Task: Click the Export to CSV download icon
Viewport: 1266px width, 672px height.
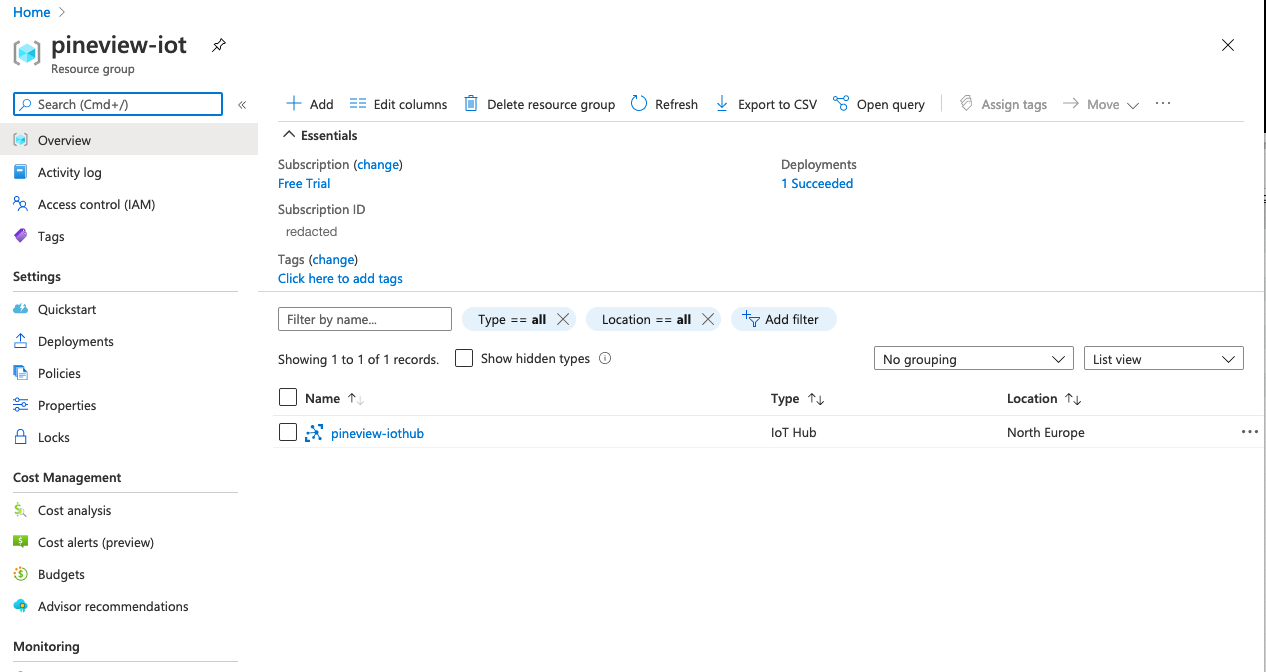Action: coord(722,104)
